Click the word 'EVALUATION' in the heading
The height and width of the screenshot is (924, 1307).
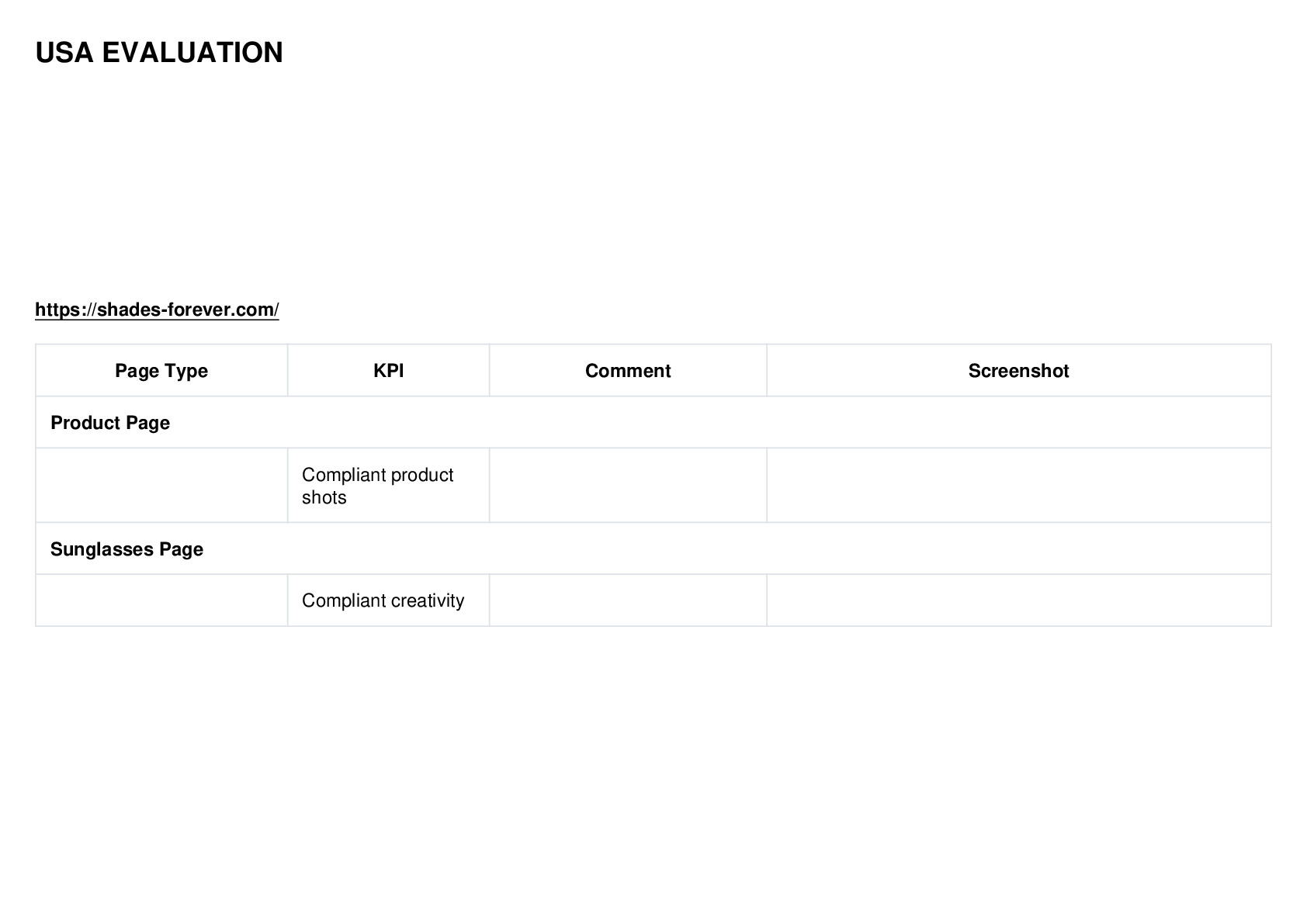tap(192, 53)
